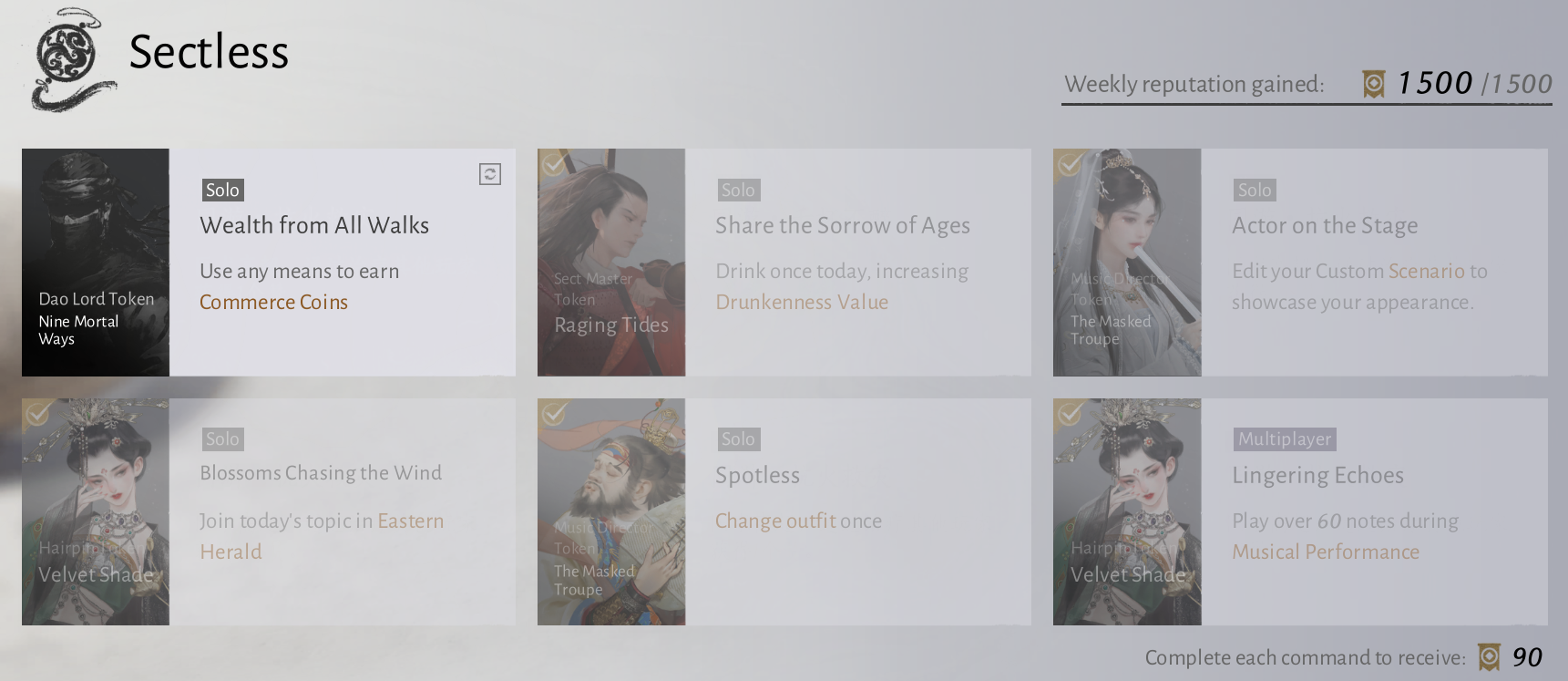1568x681 pixels.
Task: Refresh the Wealth from All Walks command
Action: click(490, 174)
